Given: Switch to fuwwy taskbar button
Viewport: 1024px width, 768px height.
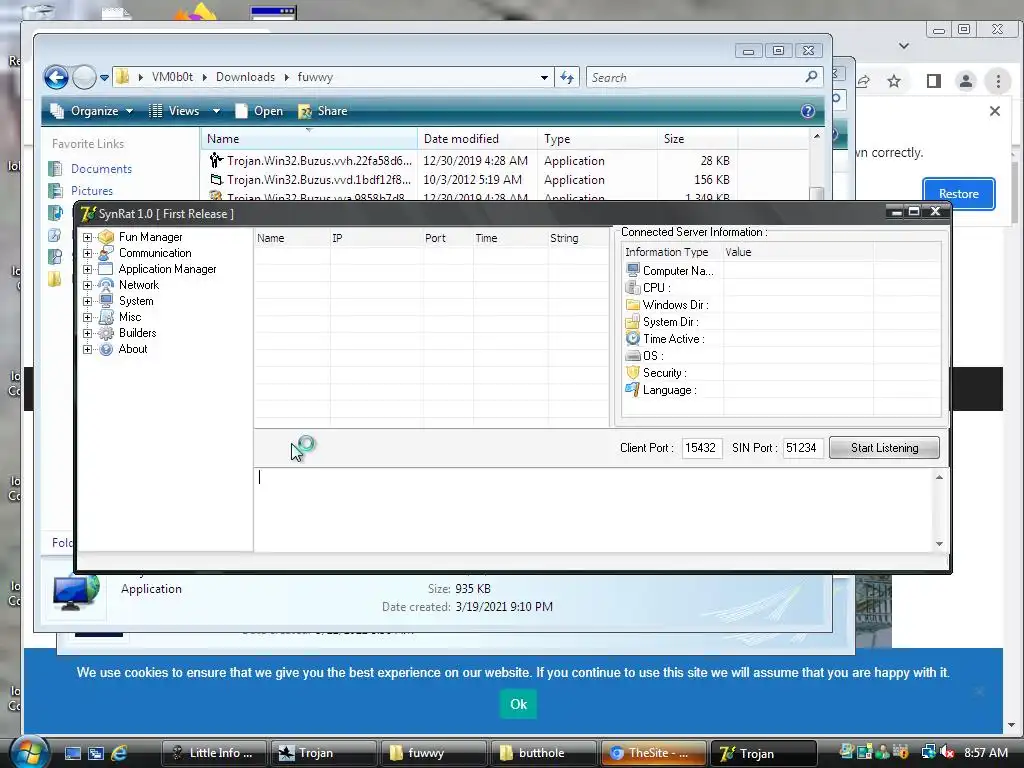Looking at the screenshot, I should point(433,753).
